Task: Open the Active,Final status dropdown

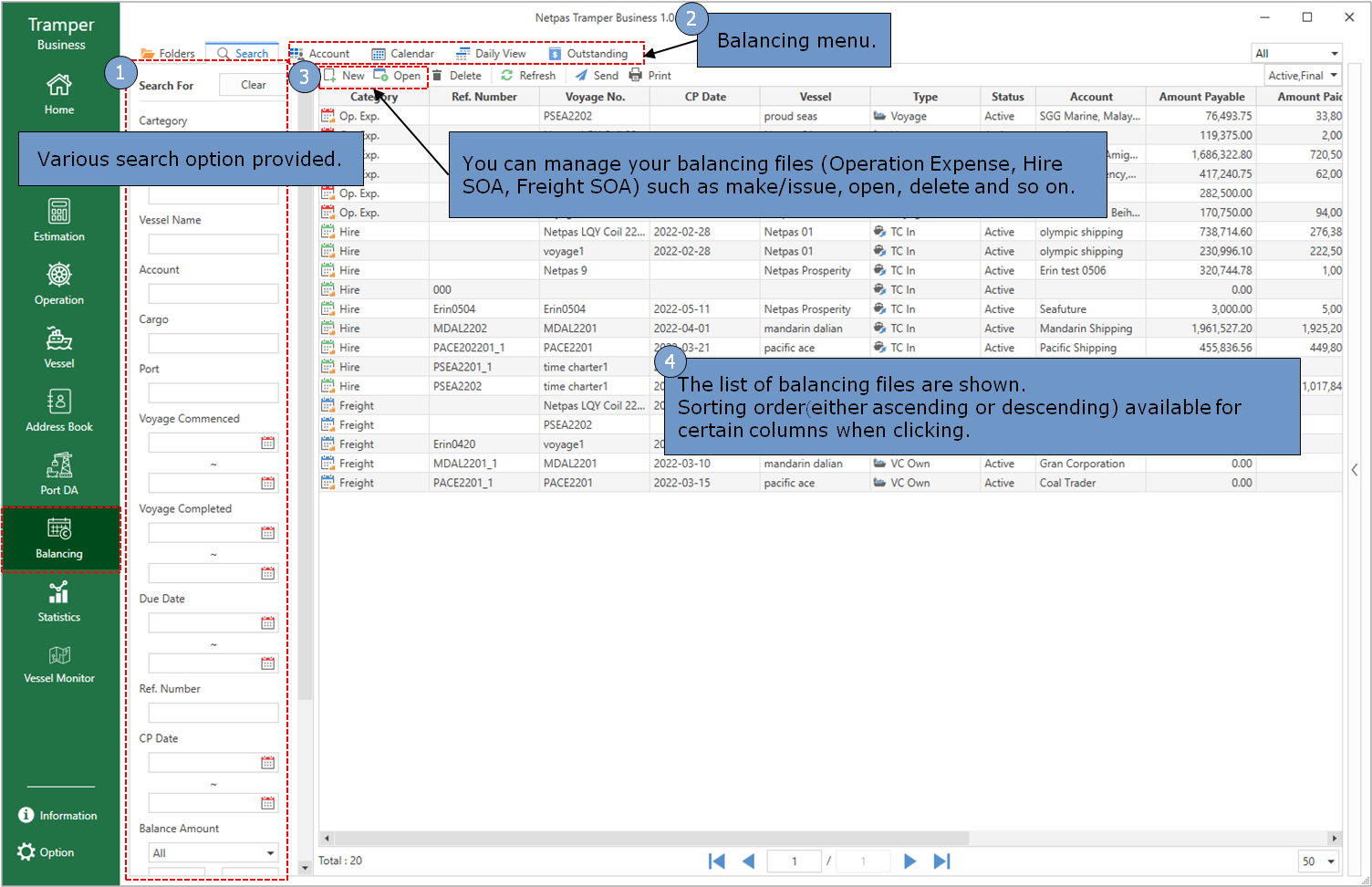Action: point(1302,76)
